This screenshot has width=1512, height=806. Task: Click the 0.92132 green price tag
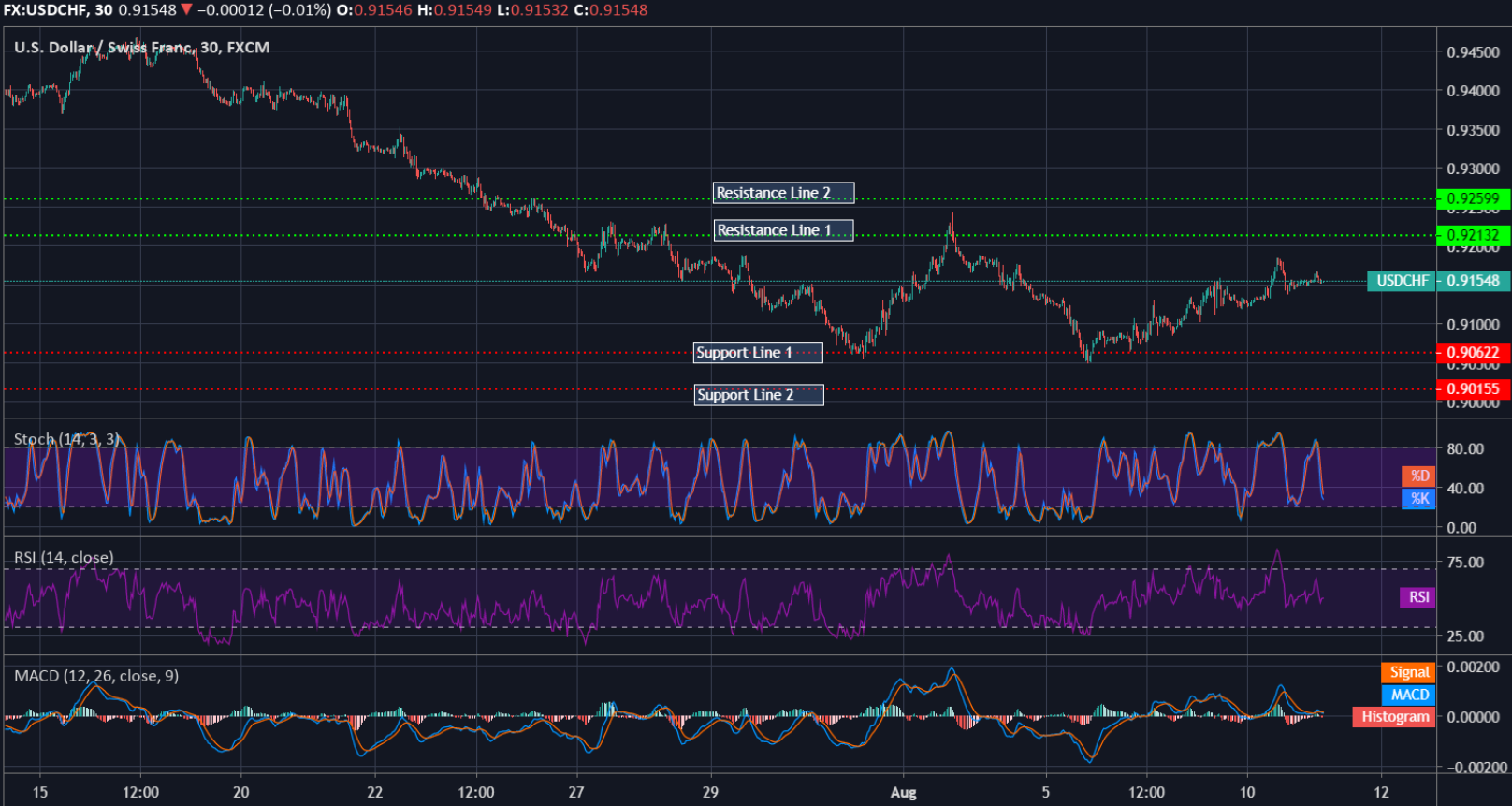click(x=1473, y=235)
